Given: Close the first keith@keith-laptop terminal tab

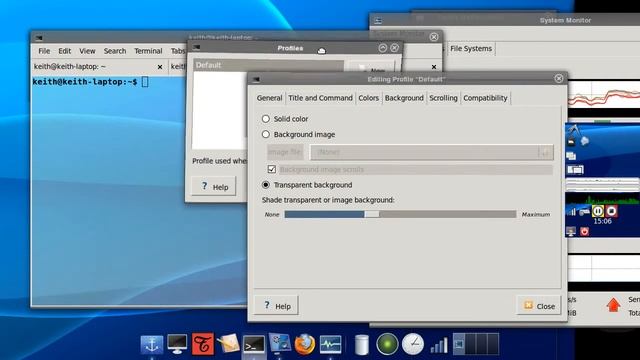Looking at the screenshot, I should pos(160,67).
